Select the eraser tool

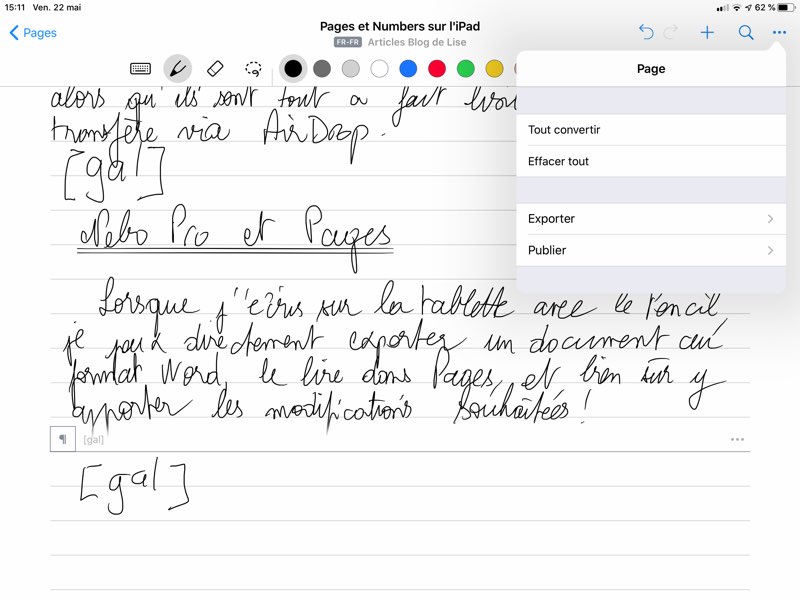(x=215, y=69)
